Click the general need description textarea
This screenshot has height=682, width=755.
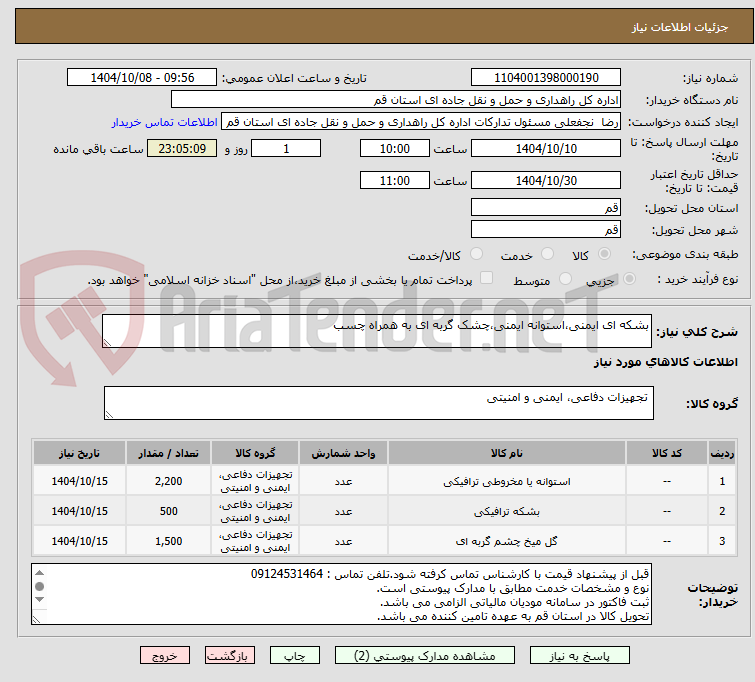tap(377, 331)
